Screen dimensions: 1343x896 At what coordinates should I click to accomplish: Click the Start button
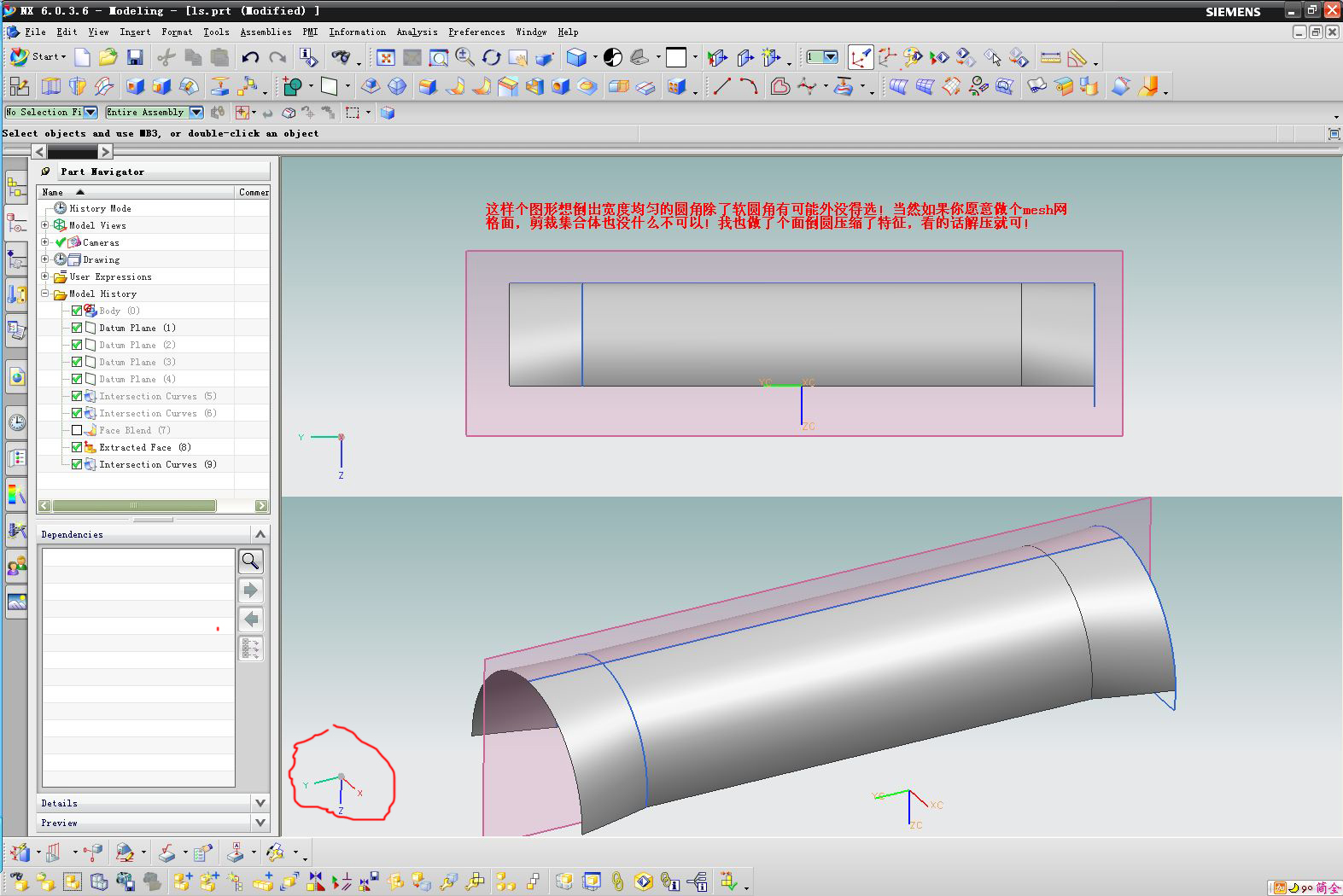click(38, 57)
